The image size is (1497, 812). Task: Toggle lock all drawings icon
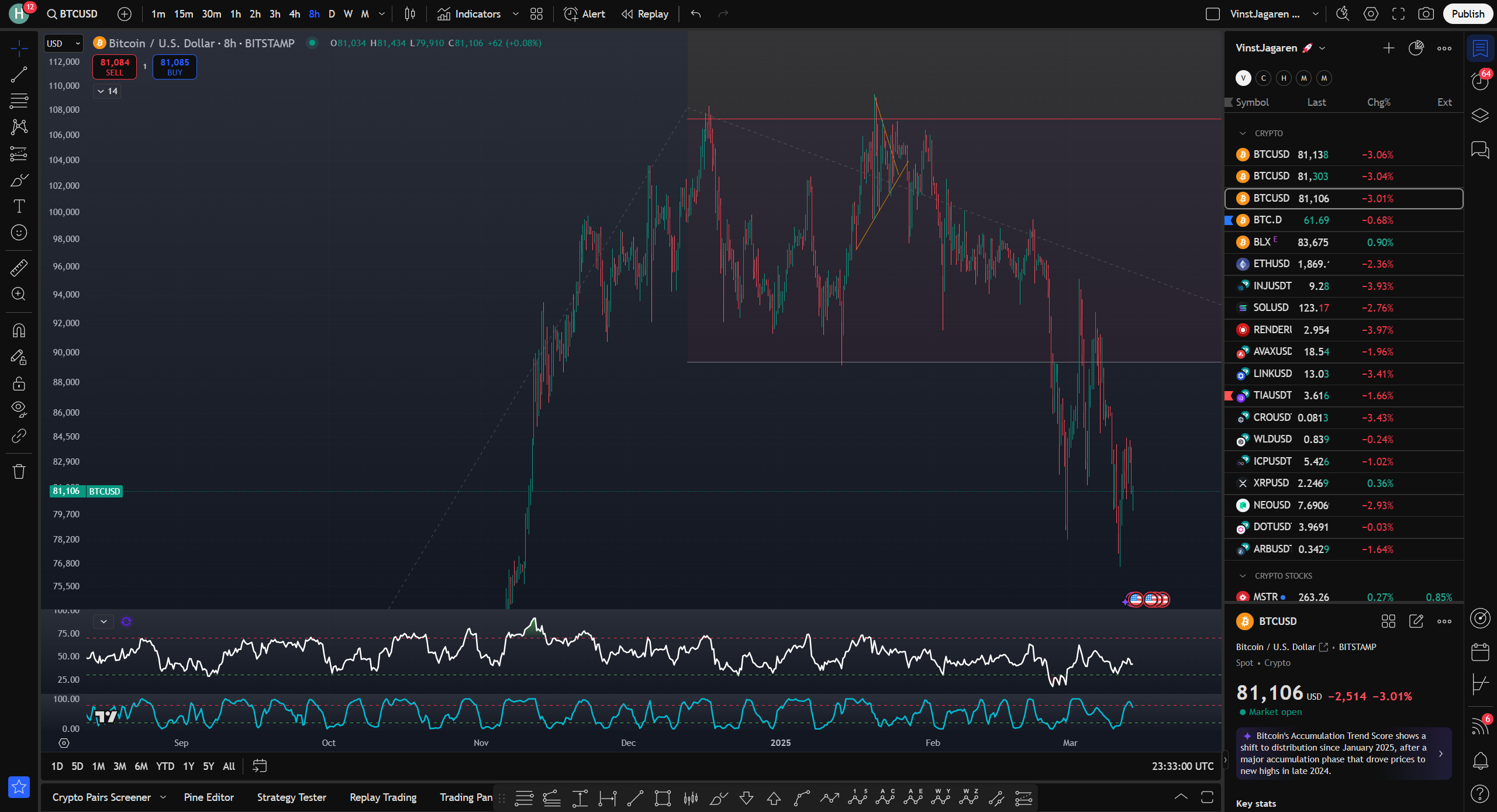pyautogui.click(x=19, y=383)
